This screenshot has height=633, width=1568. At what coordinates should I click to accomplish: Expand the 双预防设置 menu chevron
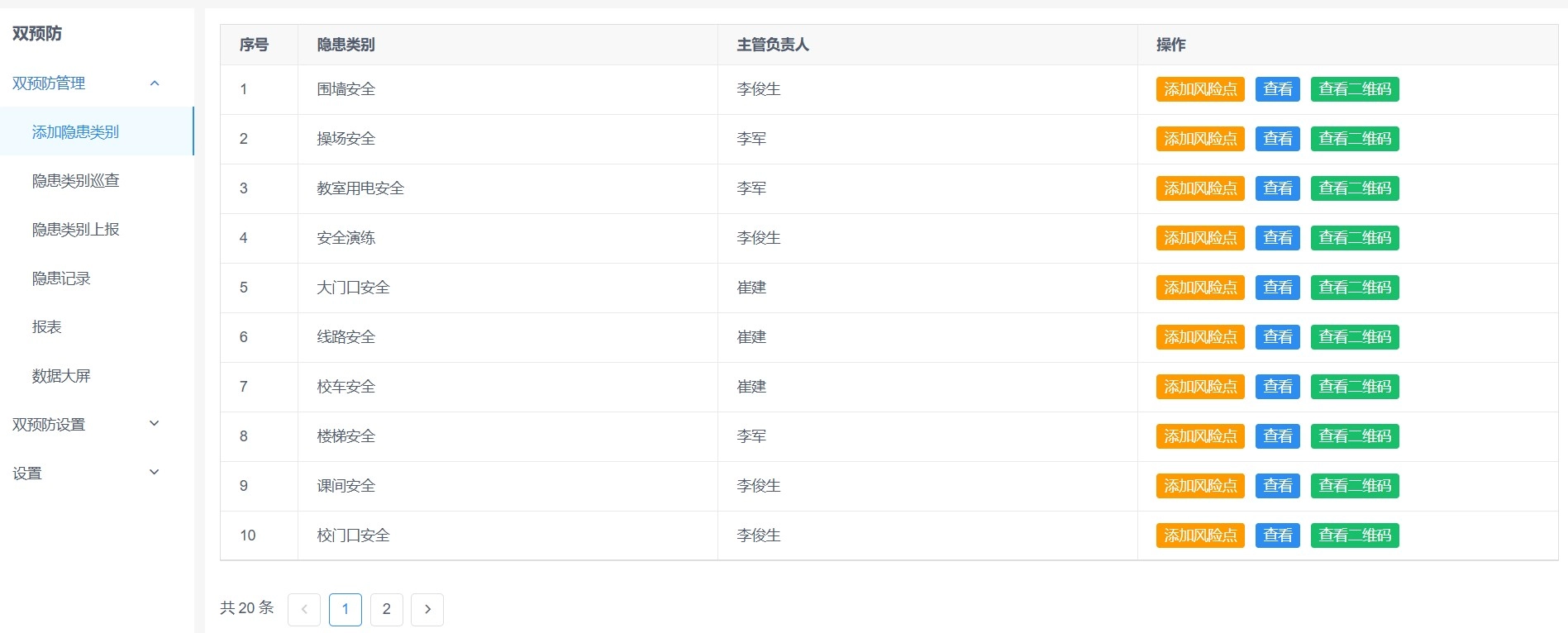(x=155, y=424)
